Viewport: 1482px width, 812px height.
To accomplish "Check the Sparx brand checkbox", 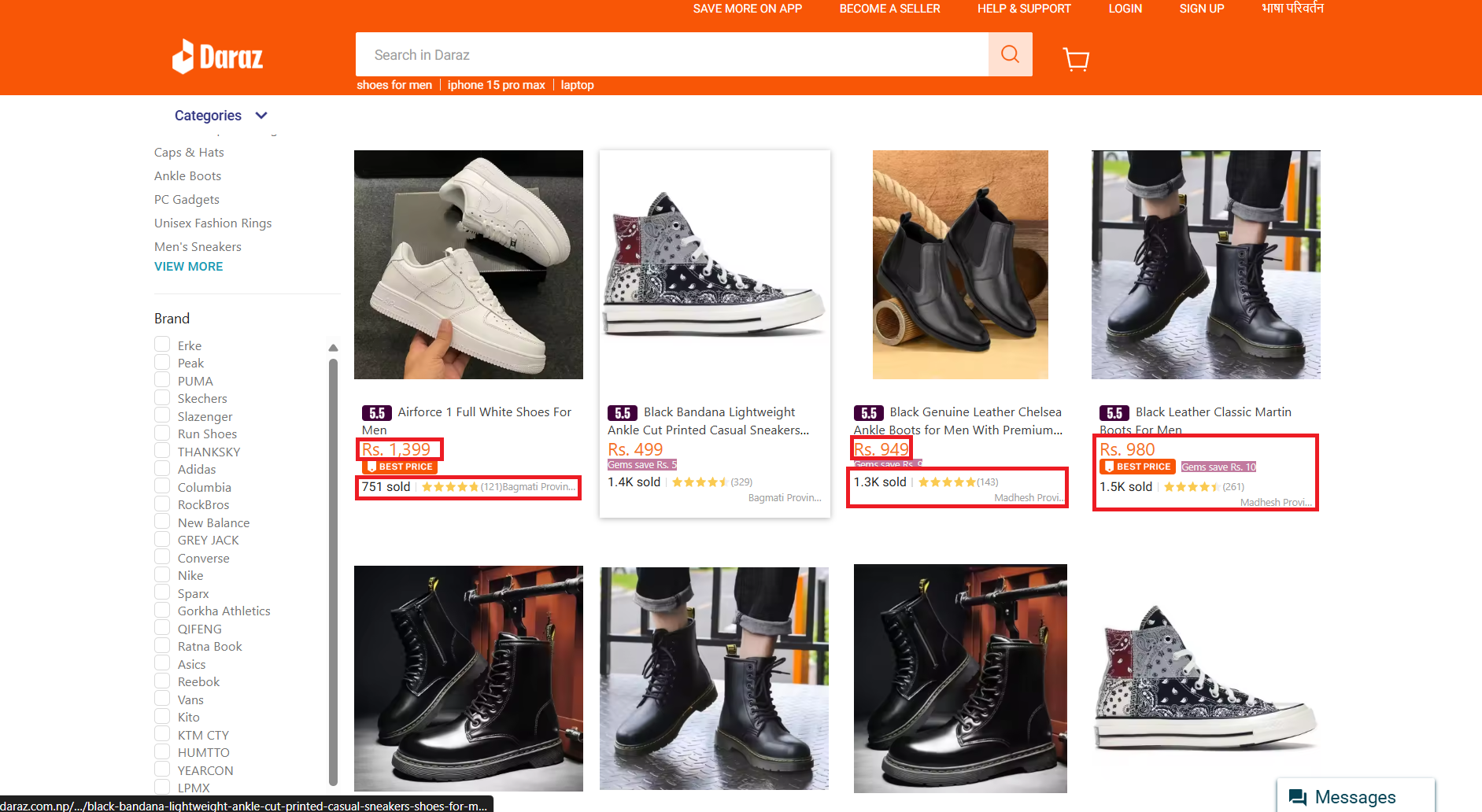I will coord(162,592).
